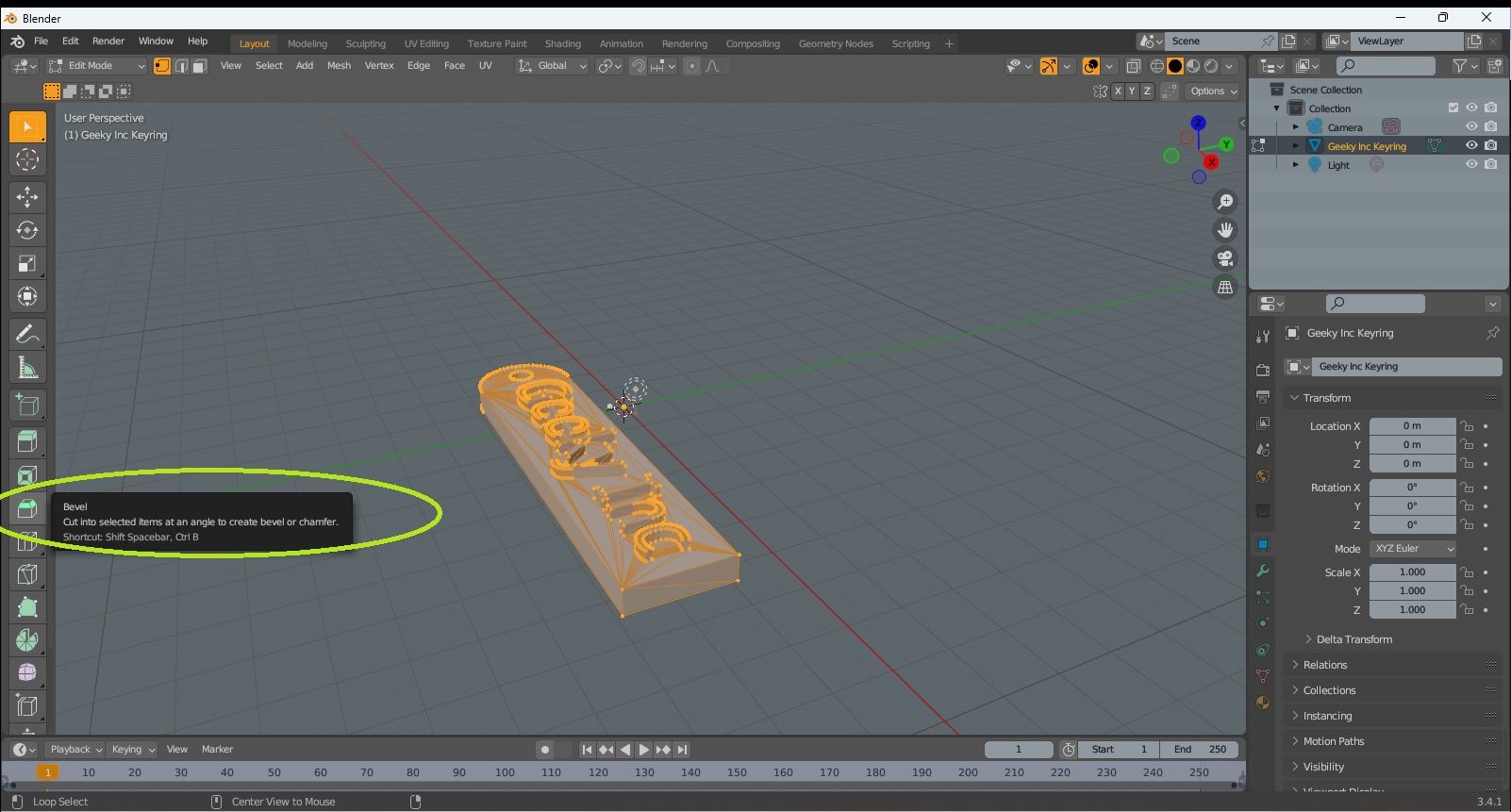Hide Geeky Inc Keyring in viewport
Screen dimensions: 1511x812
click(x=1471, y=145)
